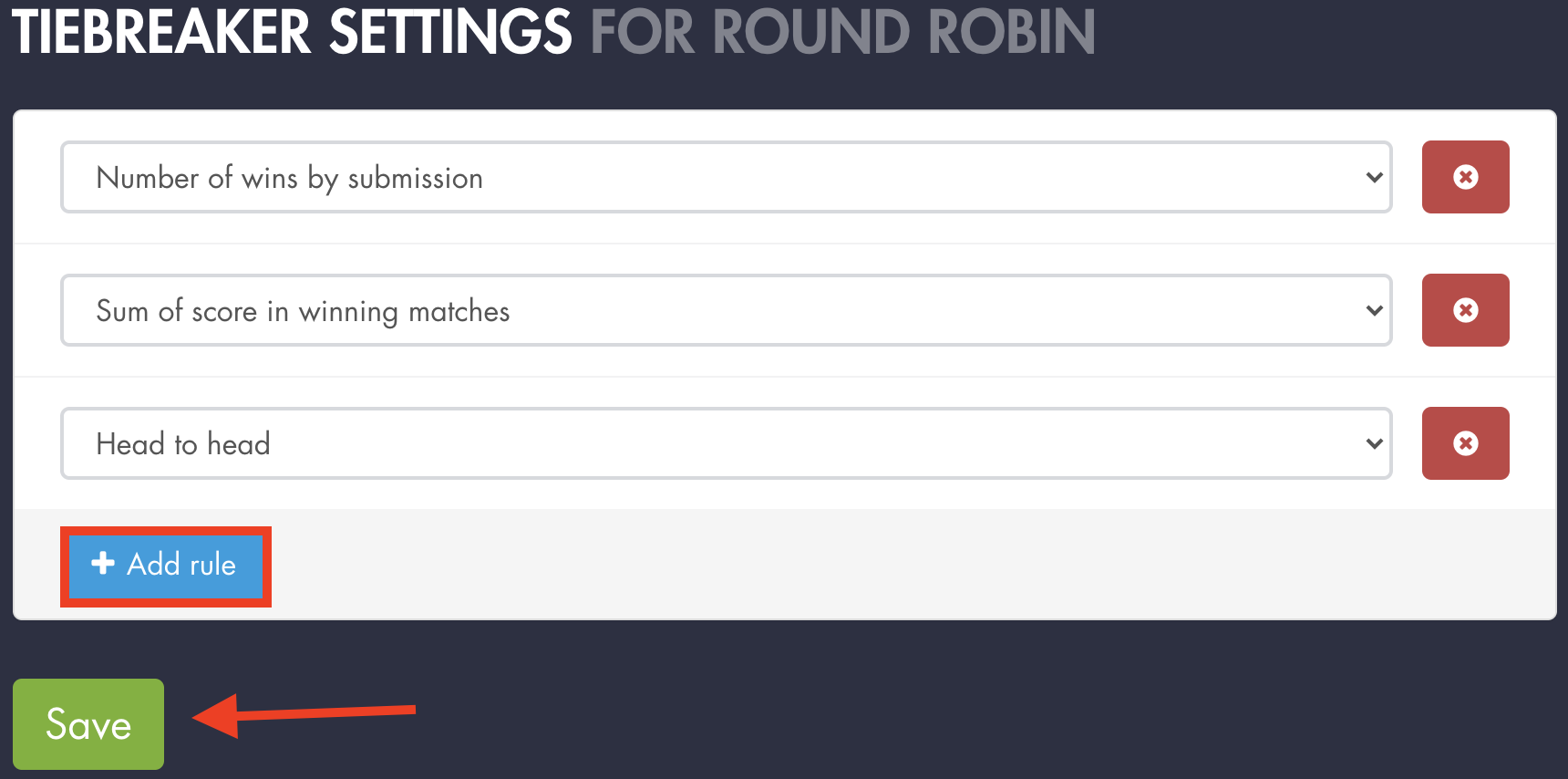This screenshot has height=779, width=1568.
Task: Click the chevron on the 'Head to head' selector
Action: 1373,443
